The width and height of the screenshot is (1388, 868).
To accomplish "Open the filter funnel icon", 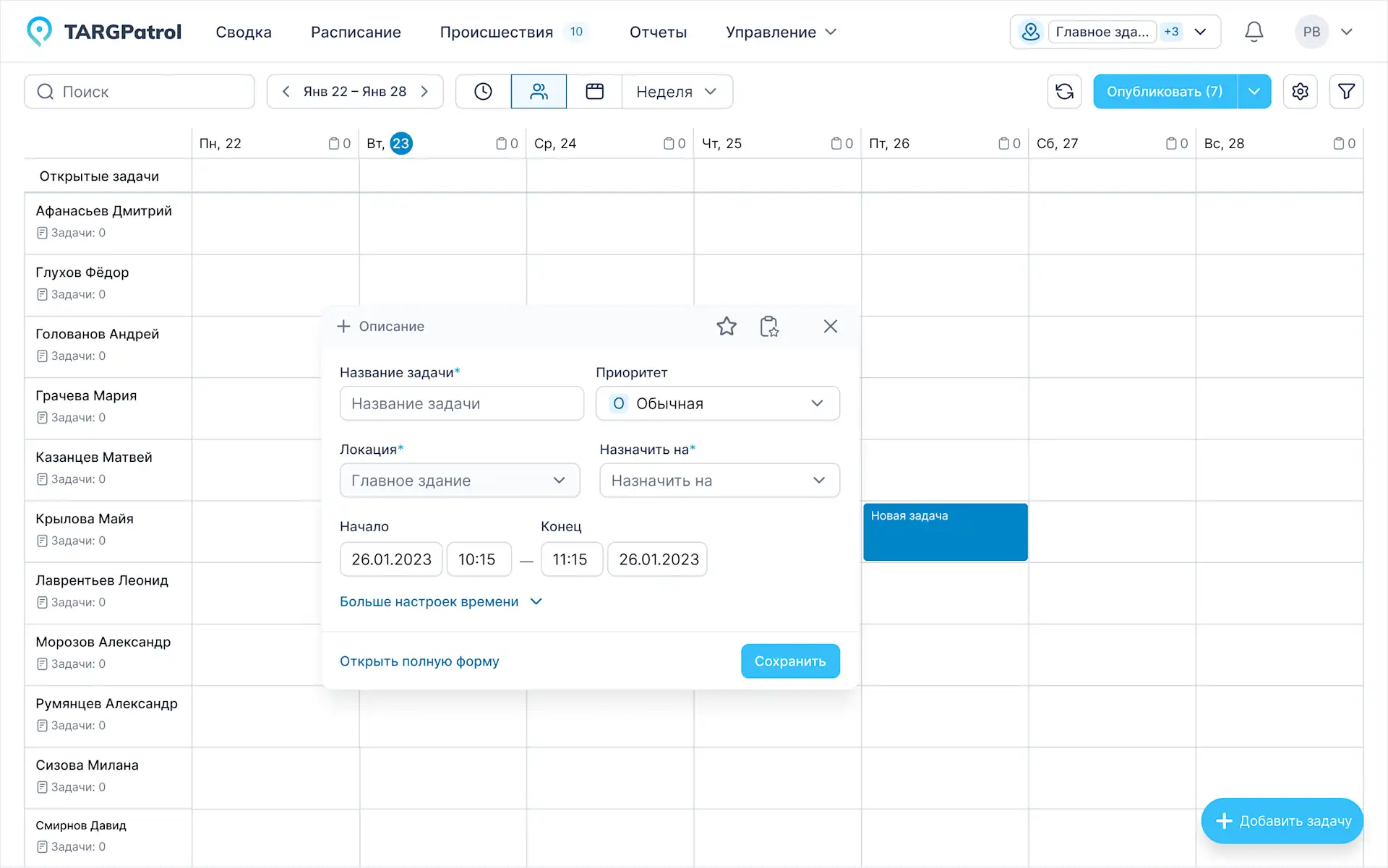I will click(x=1346, y=92).
